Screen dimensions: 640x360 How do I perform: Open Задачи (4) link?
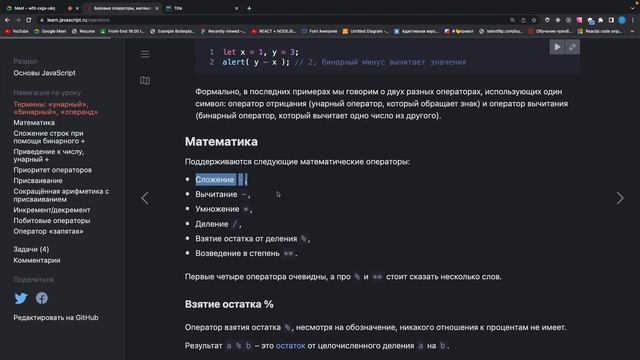[31, 249]
